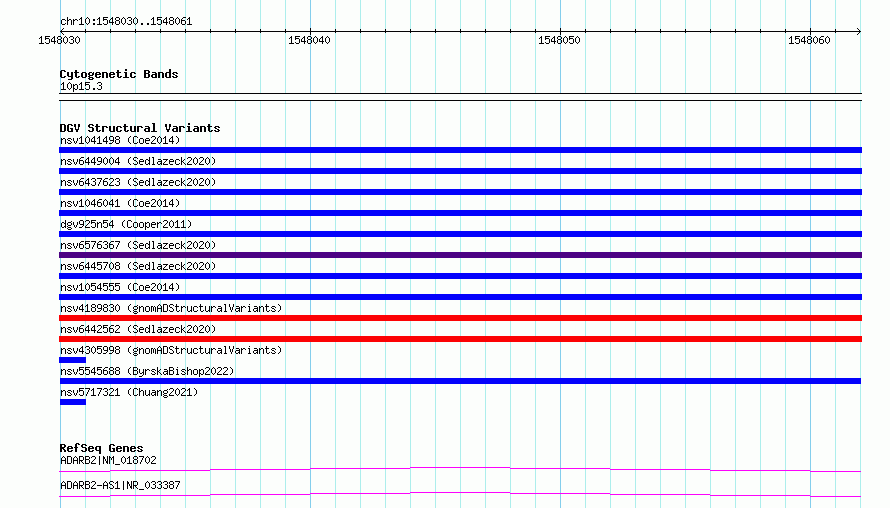Image resolution: width=890 pixels, height=508 pixels.
Task: Click the 1548030 ruler coordinate
Action: (59, 40)
